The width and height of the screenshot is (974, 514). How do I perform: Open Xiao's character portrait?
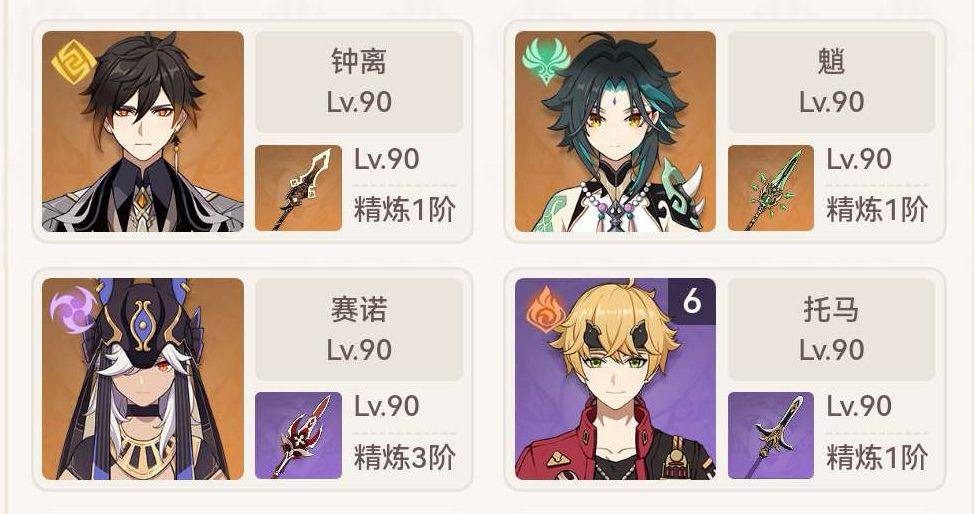coord(615,131)
